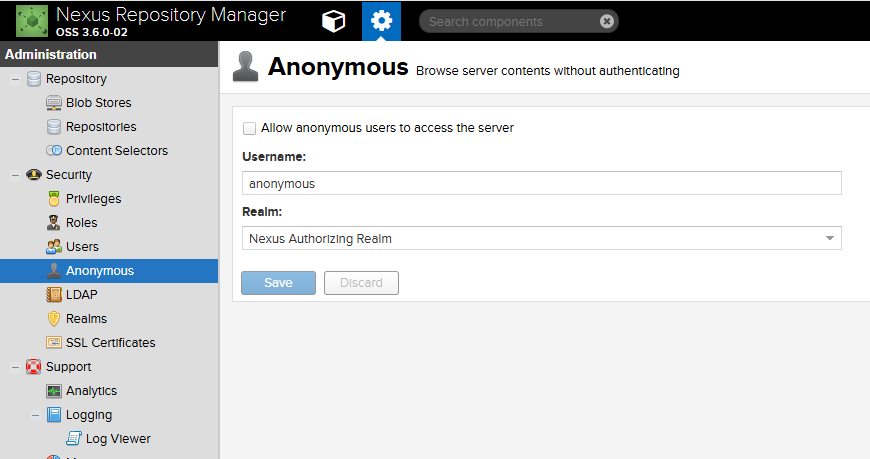
Task: Click the Support lifebuoy icon
Action: [x=34, y=366]
